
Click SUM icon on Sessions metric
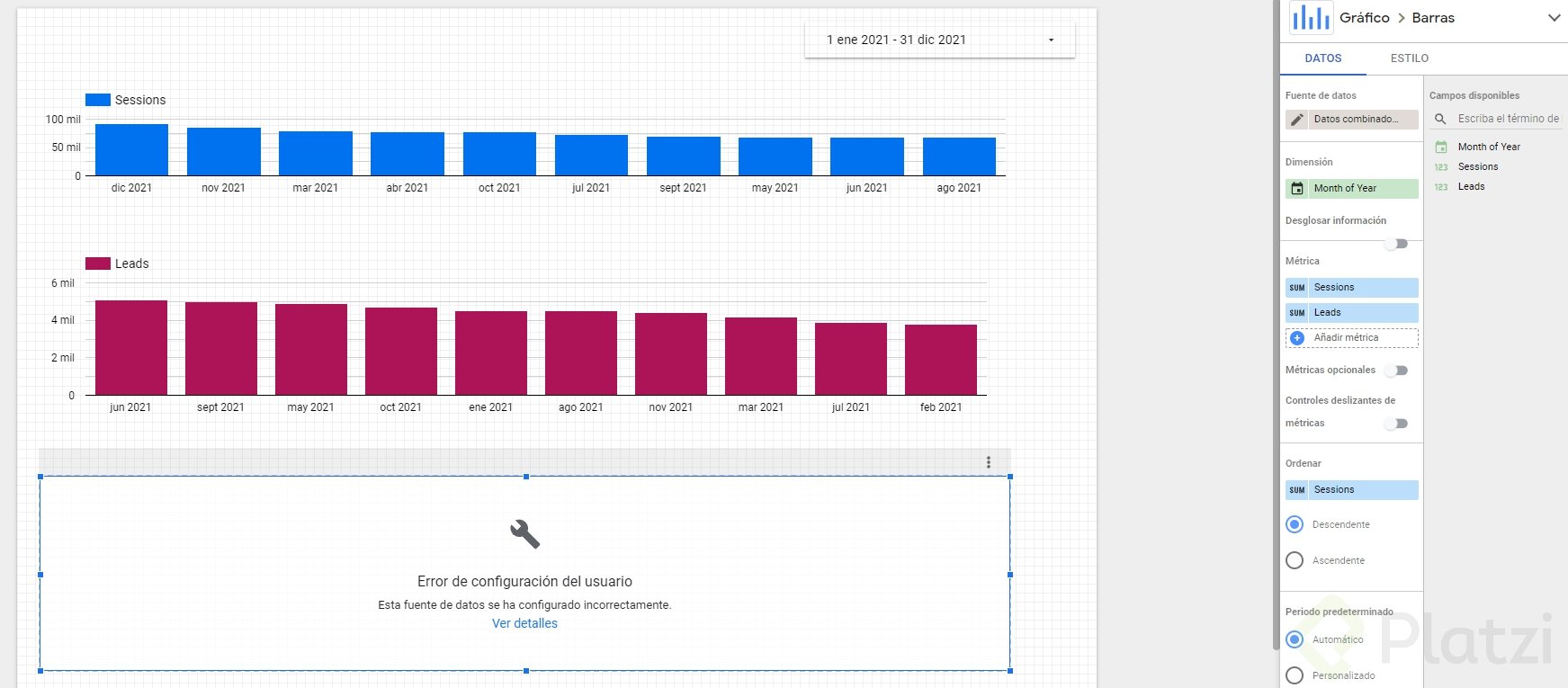pyautogui.click(x=1296, y=288)
